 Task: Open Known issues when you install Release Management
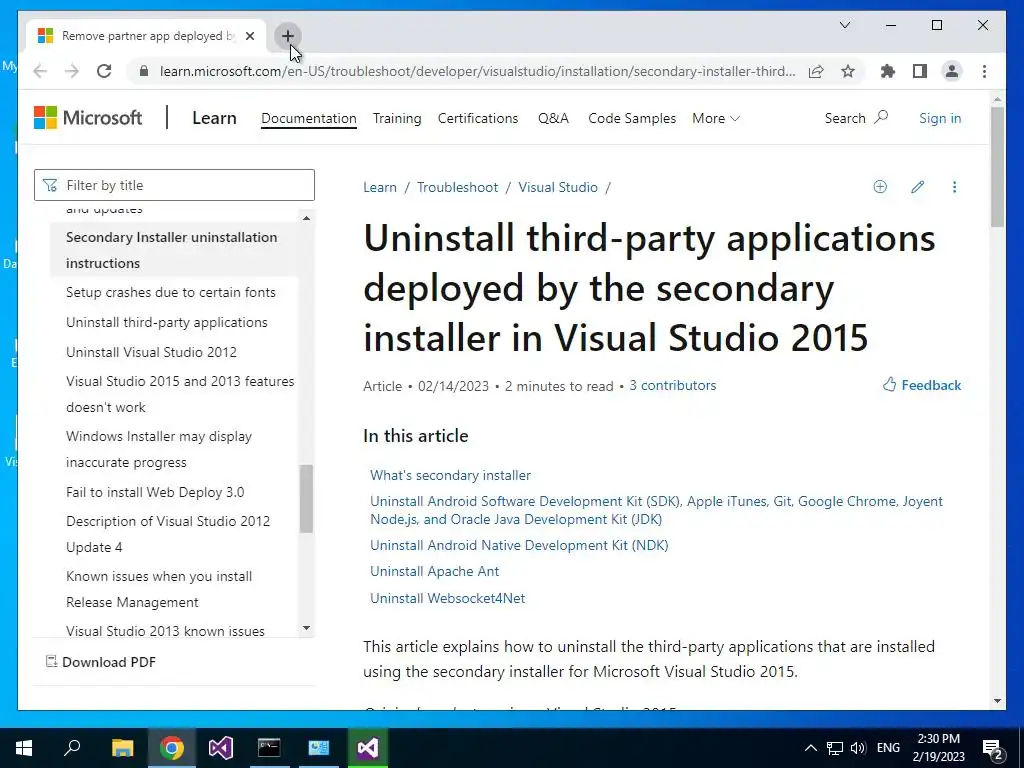[x=159, y=589]
